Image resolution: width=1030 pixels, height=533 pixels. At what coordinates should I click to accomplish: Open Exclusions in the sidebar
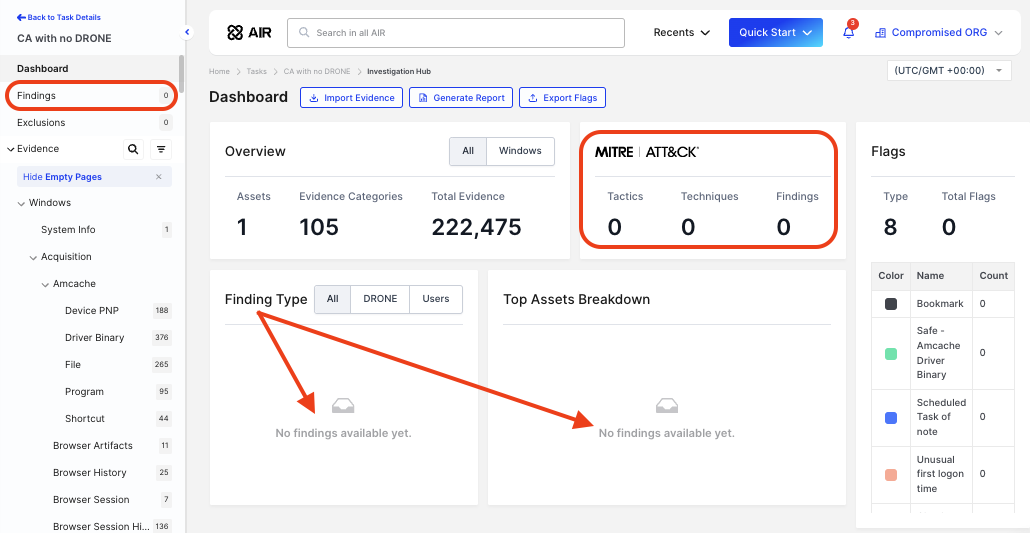(41, 123)
